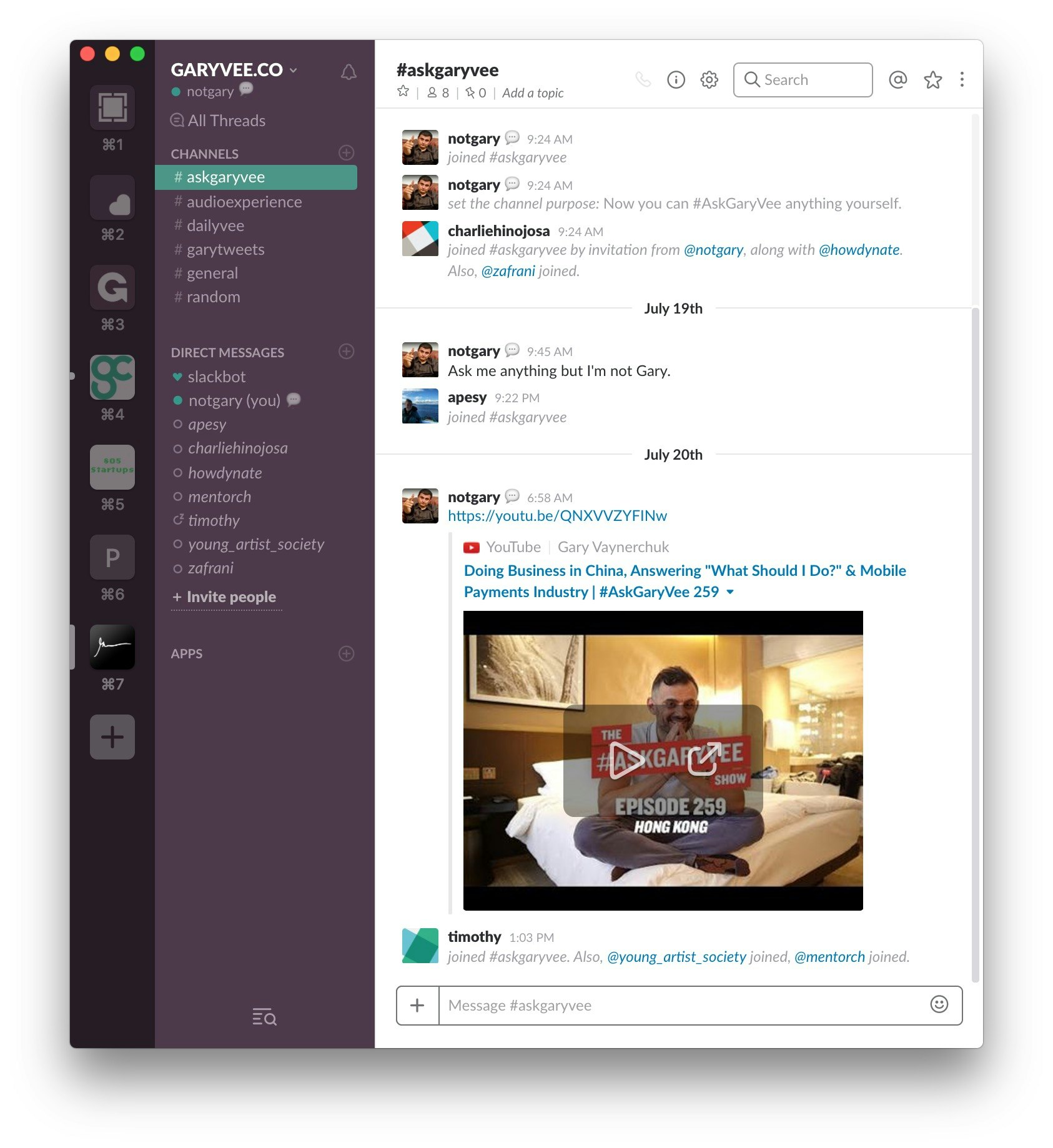Open emoji picker in message box

pos(939,1004)
